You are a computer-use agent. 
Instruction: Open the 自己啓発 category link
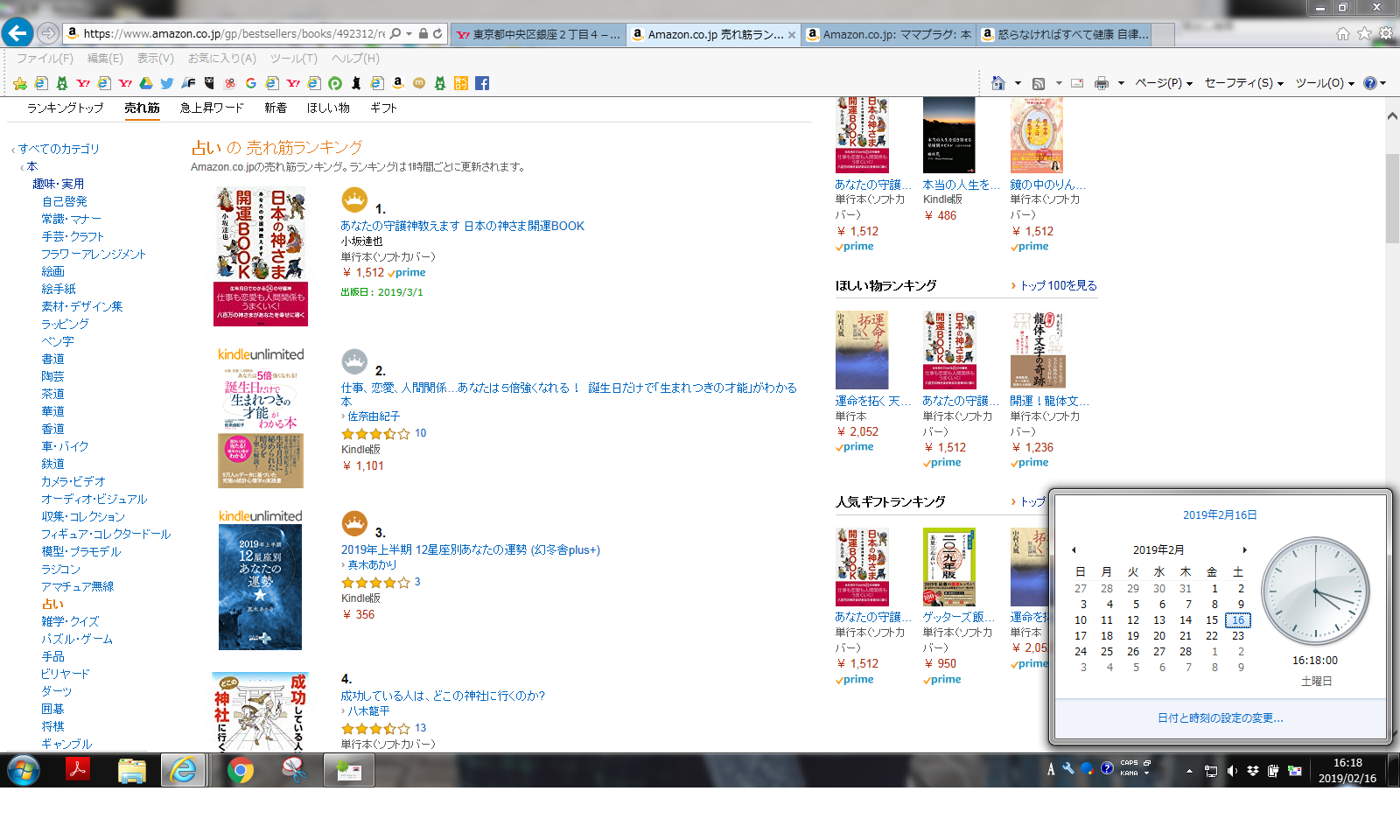coord(65,201)
